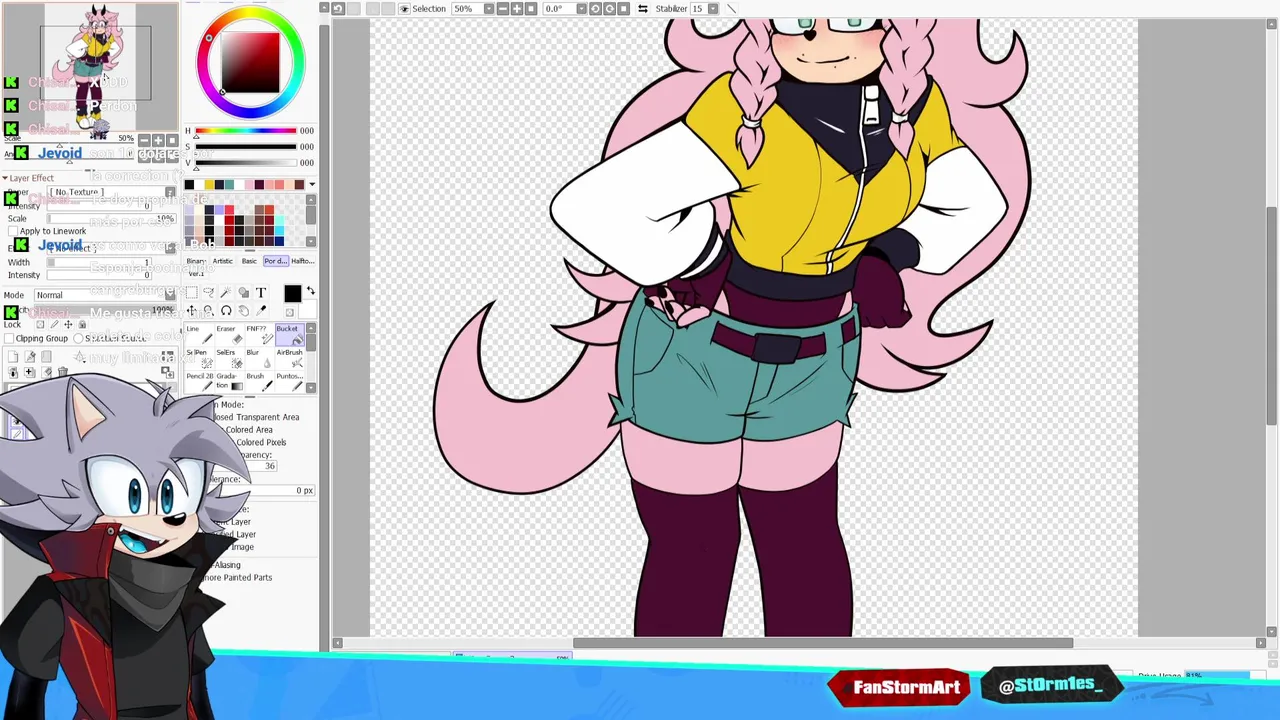Select the Eyedropper tool
1280x720 pixels.
click(x=261, y=311)
